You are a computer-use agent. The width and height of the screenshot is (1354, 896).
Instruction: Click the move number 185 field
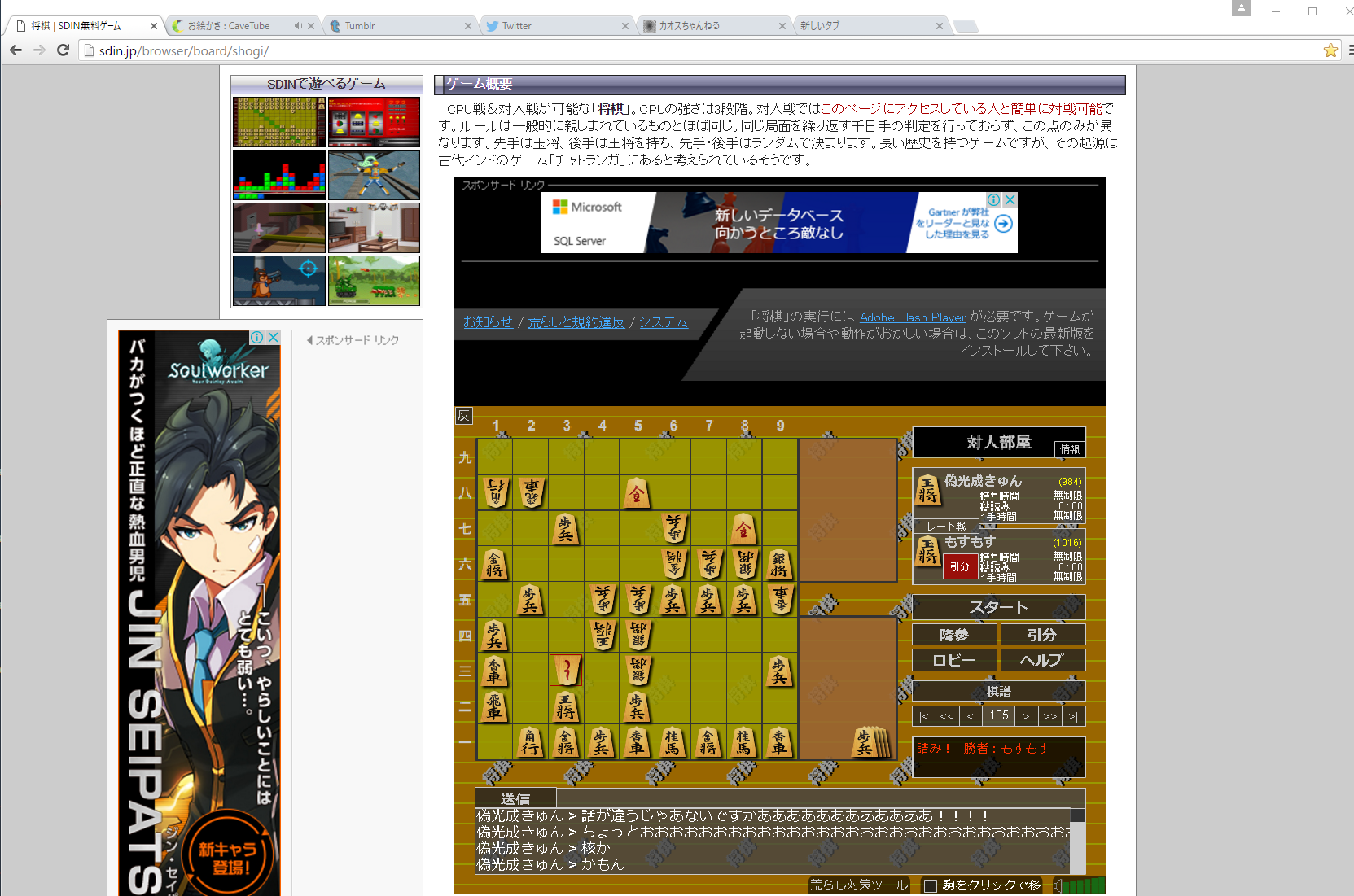[x=999, y=716]
